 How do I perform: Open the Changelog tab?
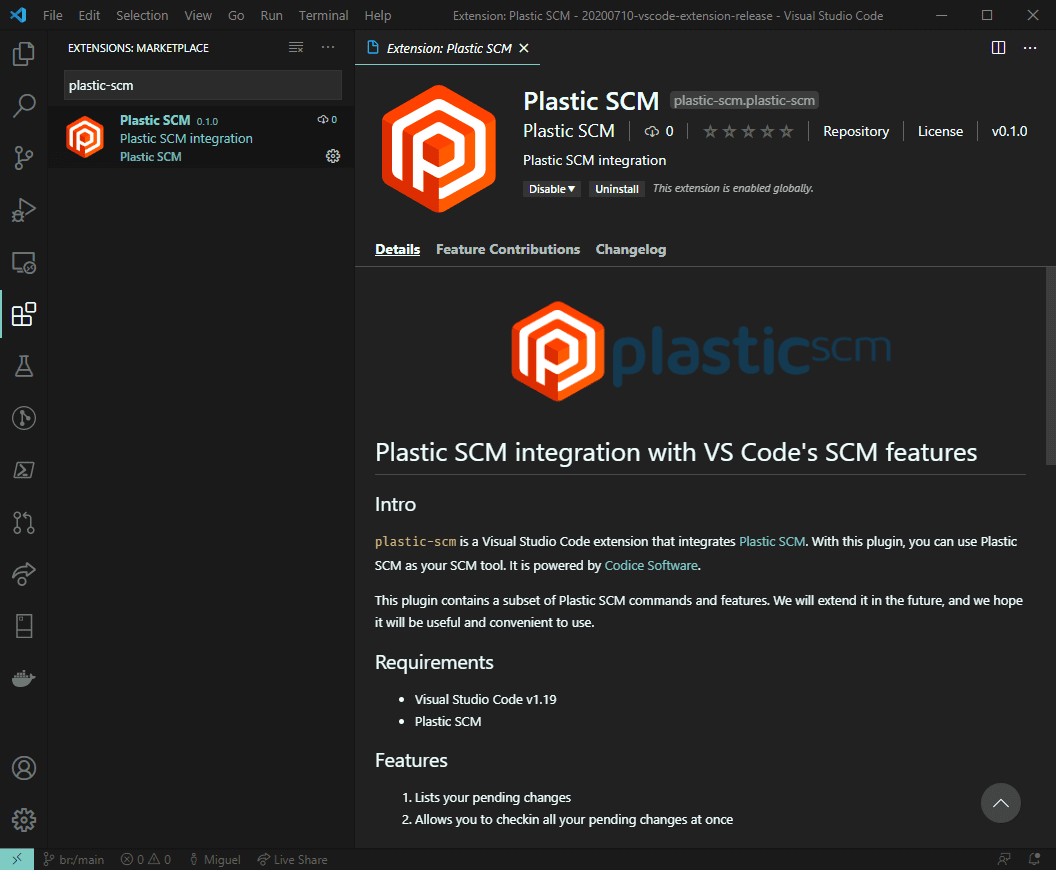(x=631, y=249)
